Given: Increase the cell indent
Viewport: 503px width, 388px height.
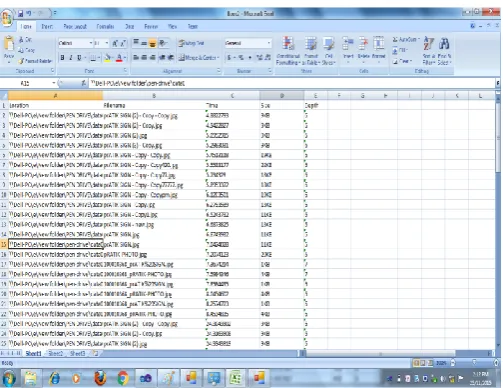Looking at the screenshot, I should (170, 58).
